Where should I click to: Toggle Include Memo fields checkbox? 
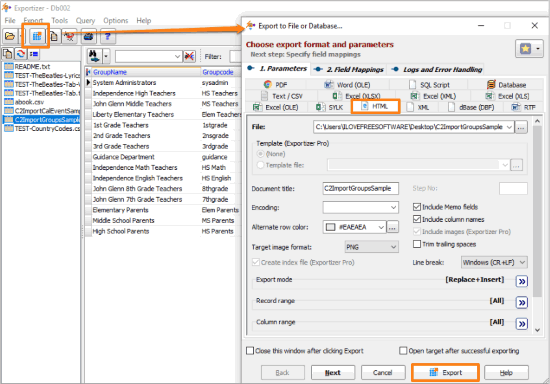(417, 207)
